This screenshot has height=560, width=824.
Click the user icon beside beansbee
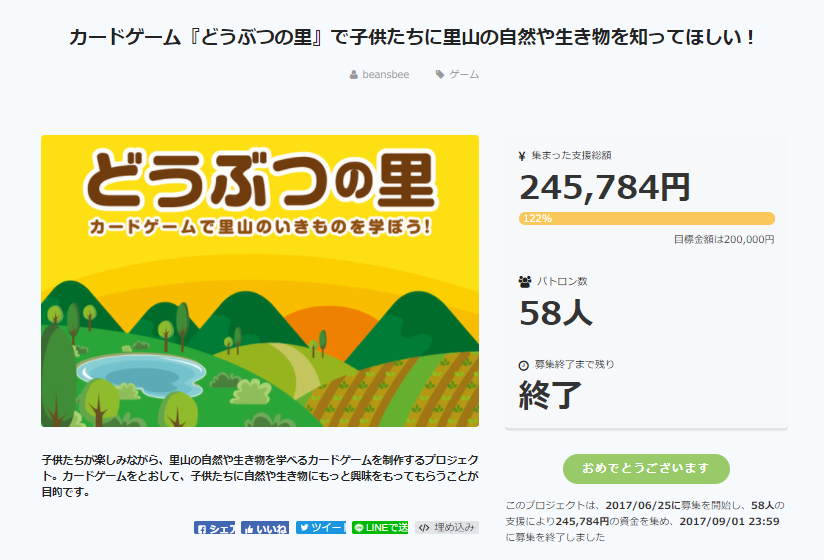(353, 75)
